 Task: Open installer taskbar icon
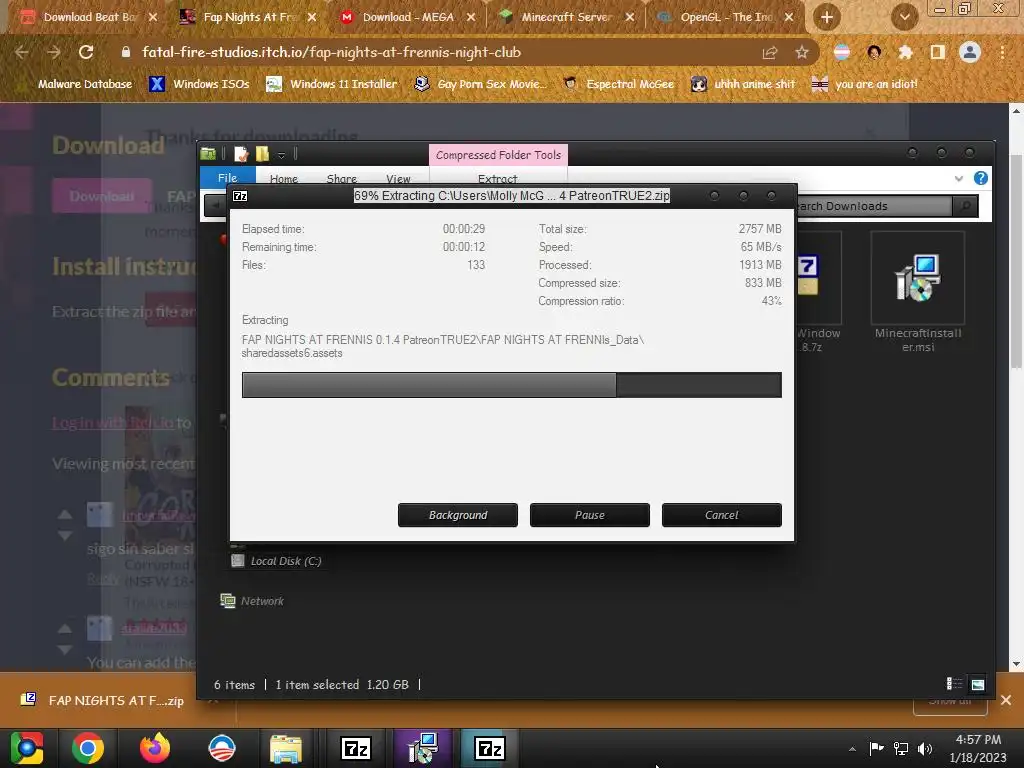point(423,748)
